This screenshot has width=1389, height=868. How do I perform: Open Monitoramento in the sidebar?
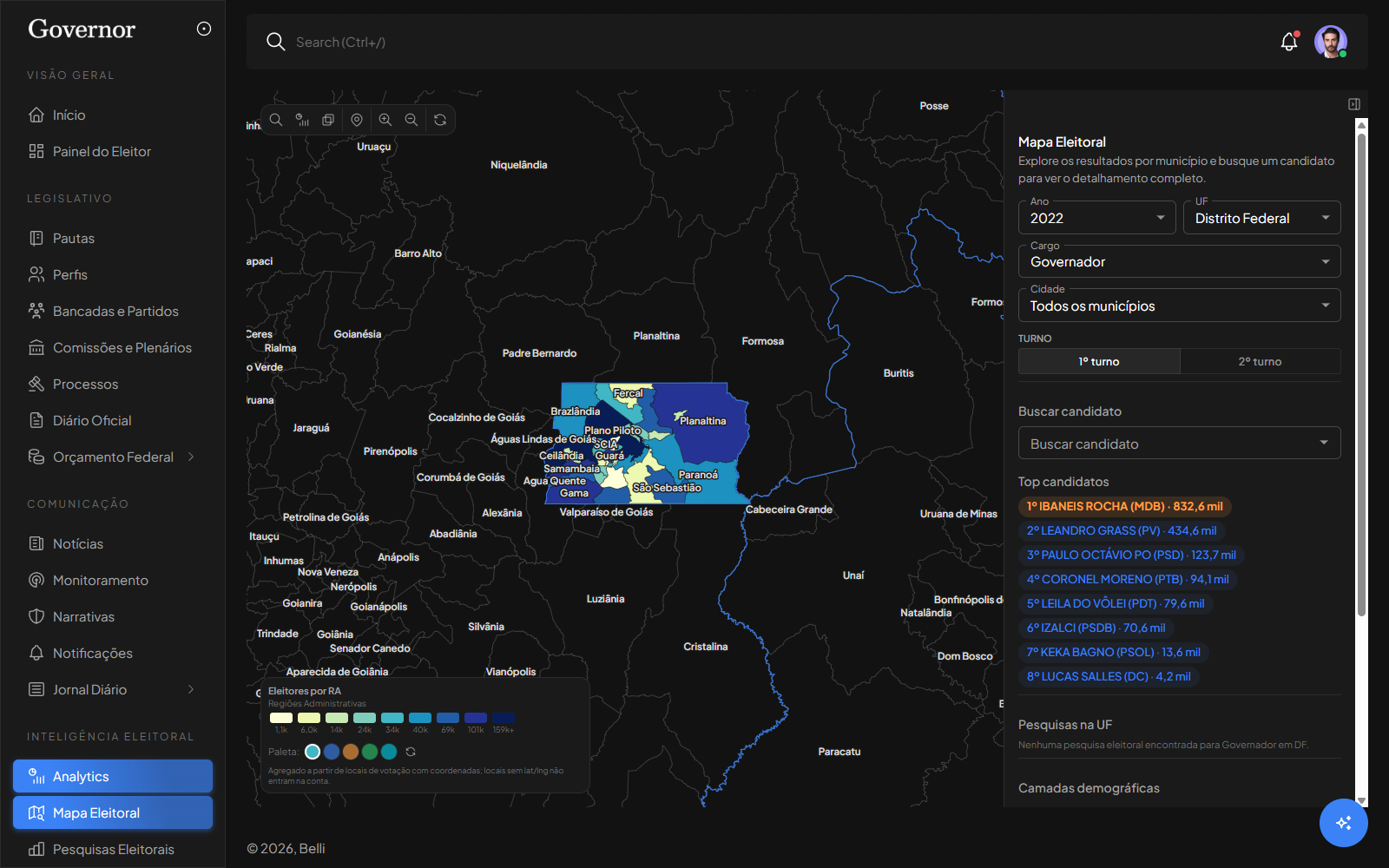113,580
